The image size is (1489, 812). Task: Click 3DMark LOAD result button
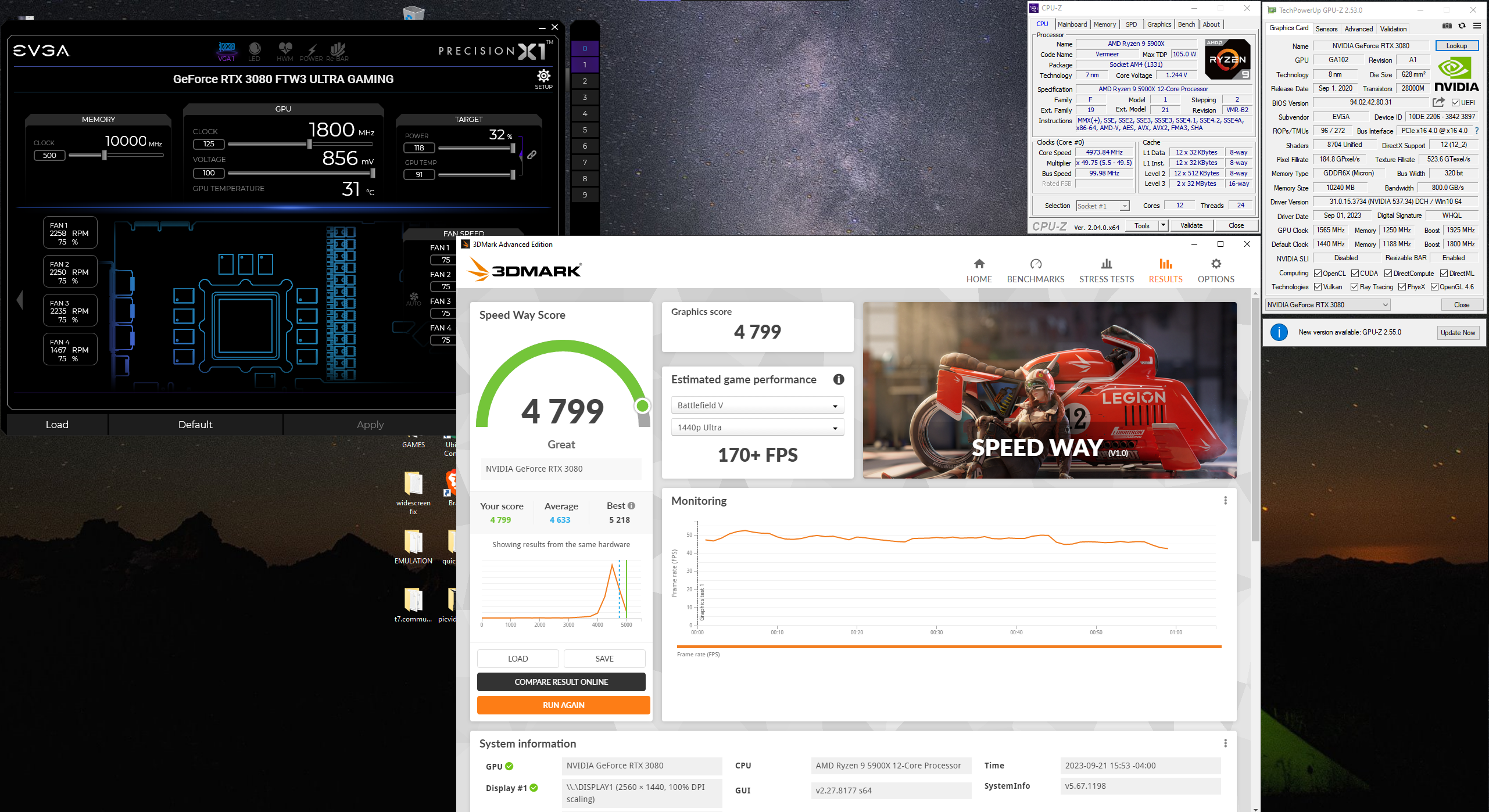pos(518,659)
